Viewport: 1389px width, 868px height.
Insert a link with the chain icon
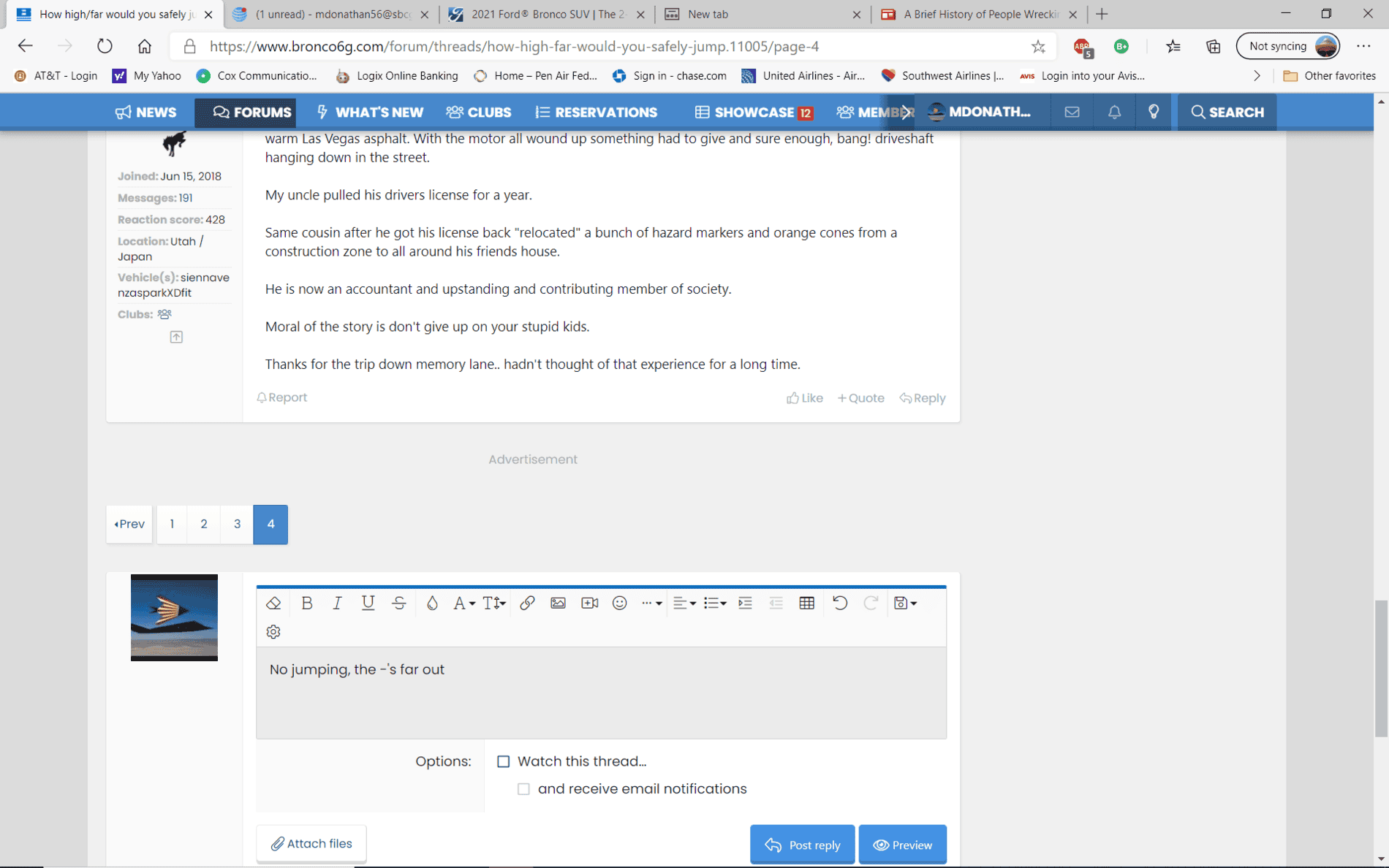pos(526,603)
